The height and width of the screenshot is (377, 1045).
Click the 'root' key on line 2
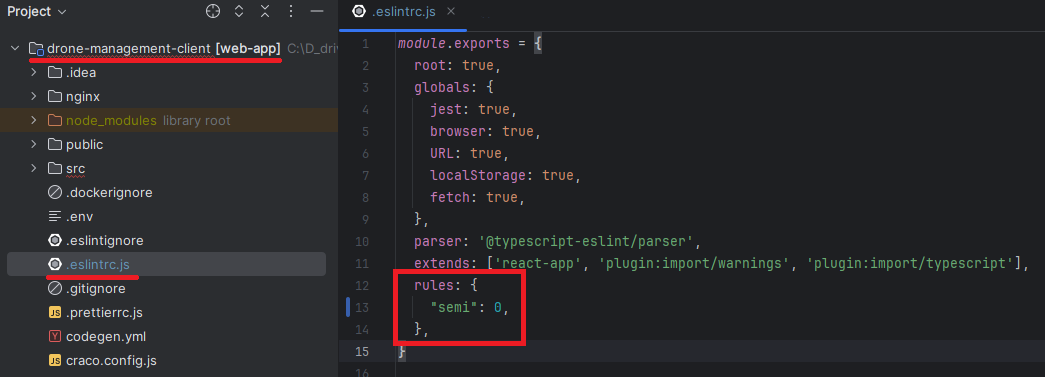(430, 66)
